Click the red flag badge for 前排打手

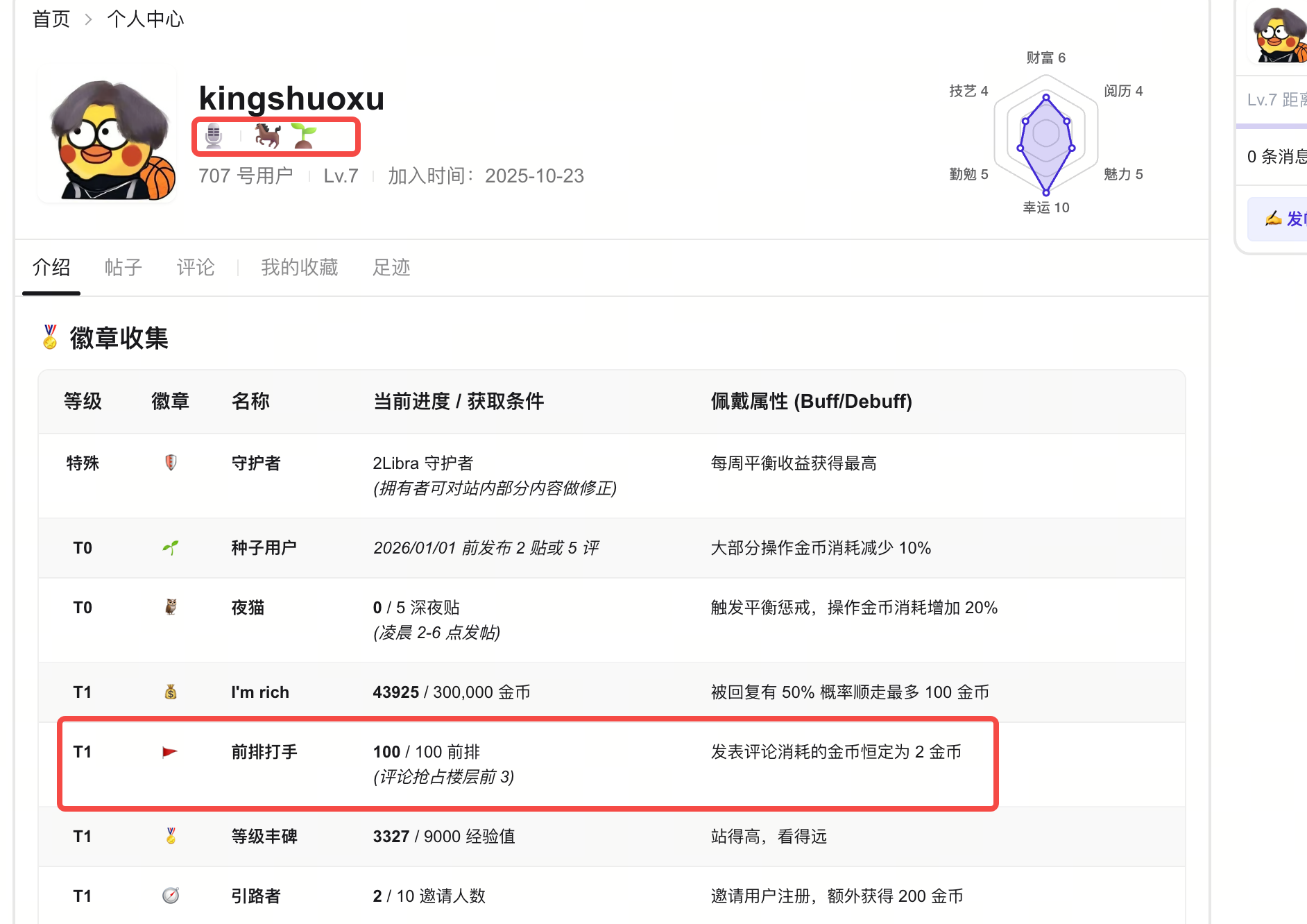pos(170,752)
